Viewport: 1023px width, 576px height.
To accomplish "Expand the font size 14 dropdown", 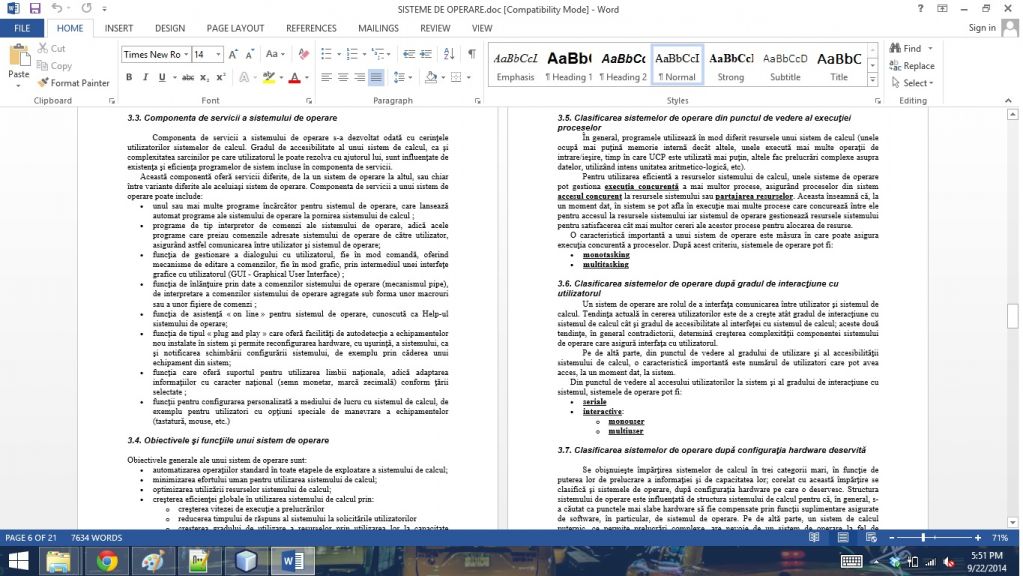I will click(x=217, y=54).
